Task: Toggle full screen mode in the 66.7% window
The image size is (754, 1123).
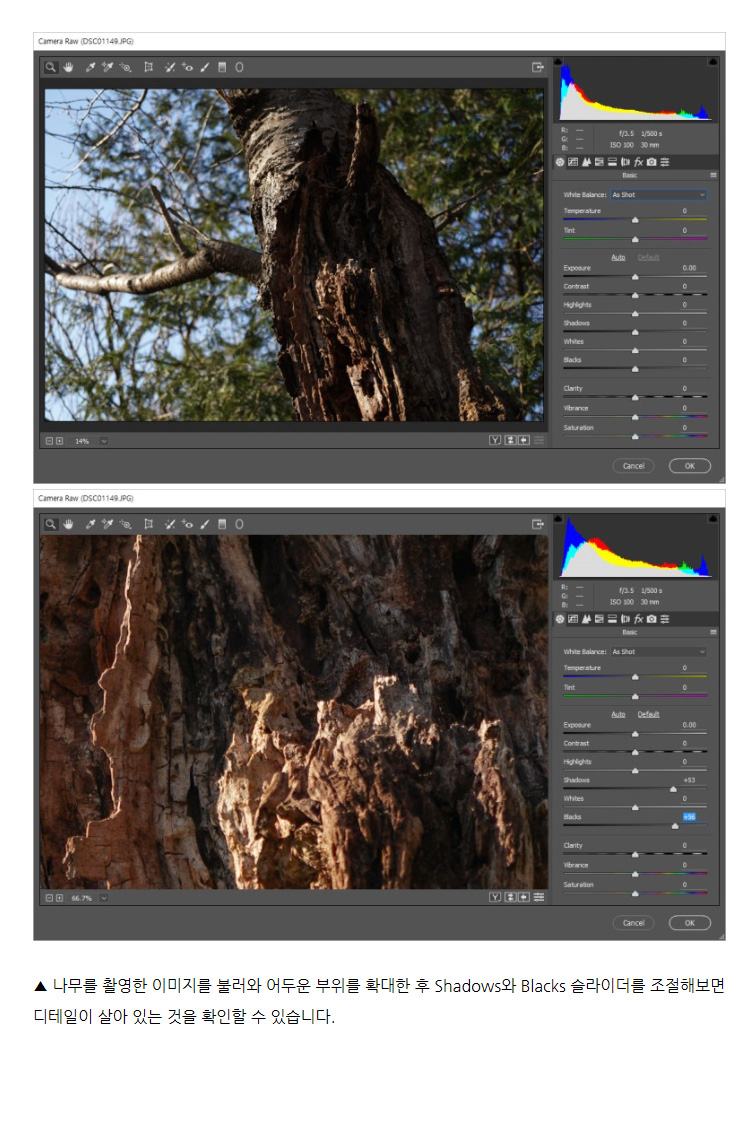Action: pos(538,524)
